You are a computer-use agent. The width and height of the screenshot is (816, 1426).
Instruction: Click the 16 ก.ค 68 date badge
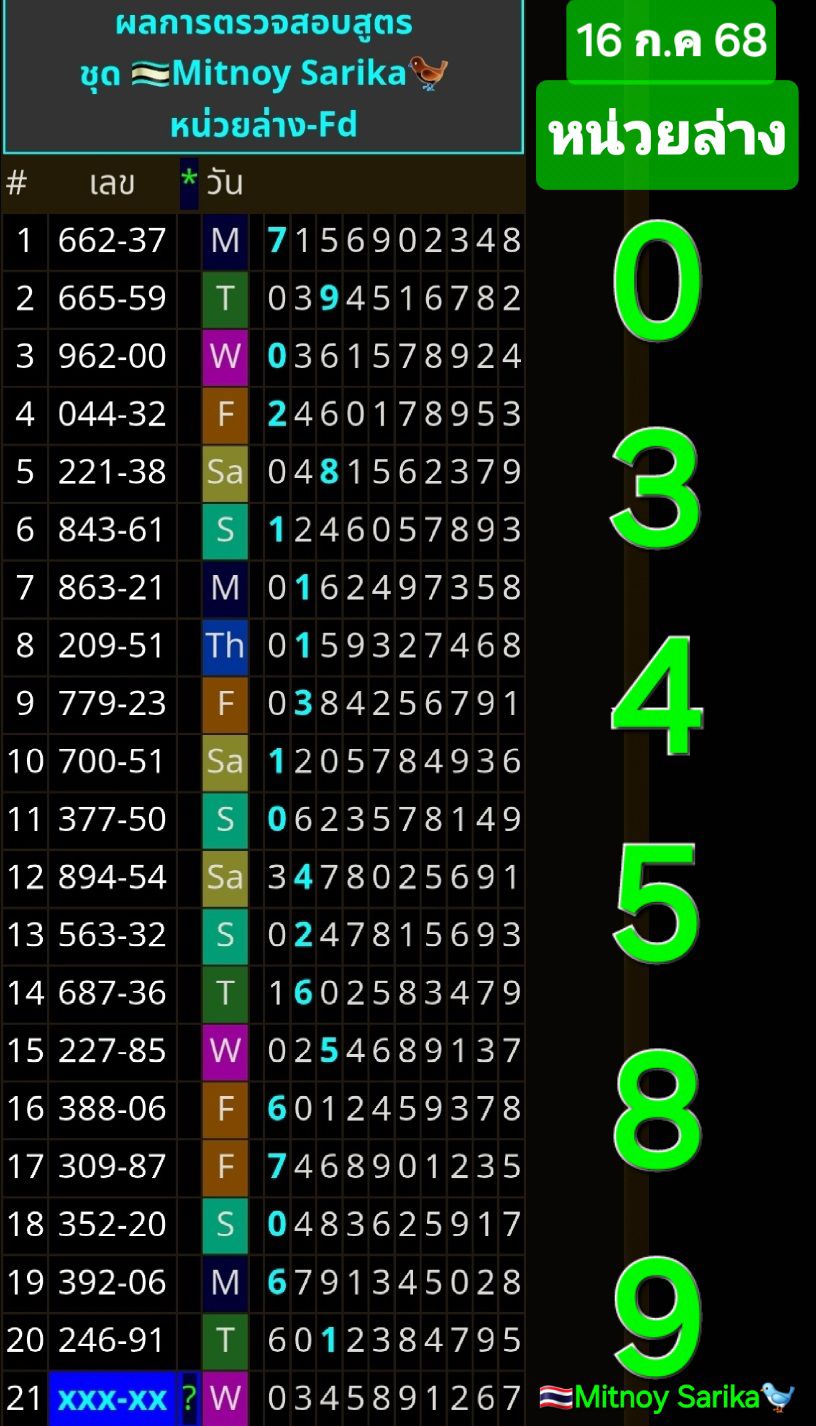pyautogui.click(x=671, y=41)
